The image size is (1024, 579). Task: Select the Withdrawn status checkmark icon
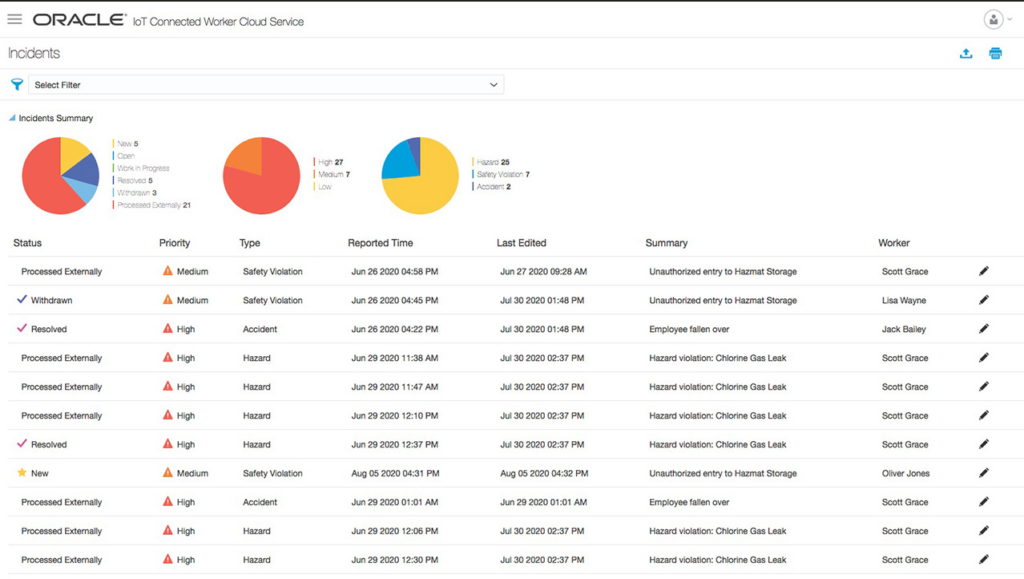22,300
